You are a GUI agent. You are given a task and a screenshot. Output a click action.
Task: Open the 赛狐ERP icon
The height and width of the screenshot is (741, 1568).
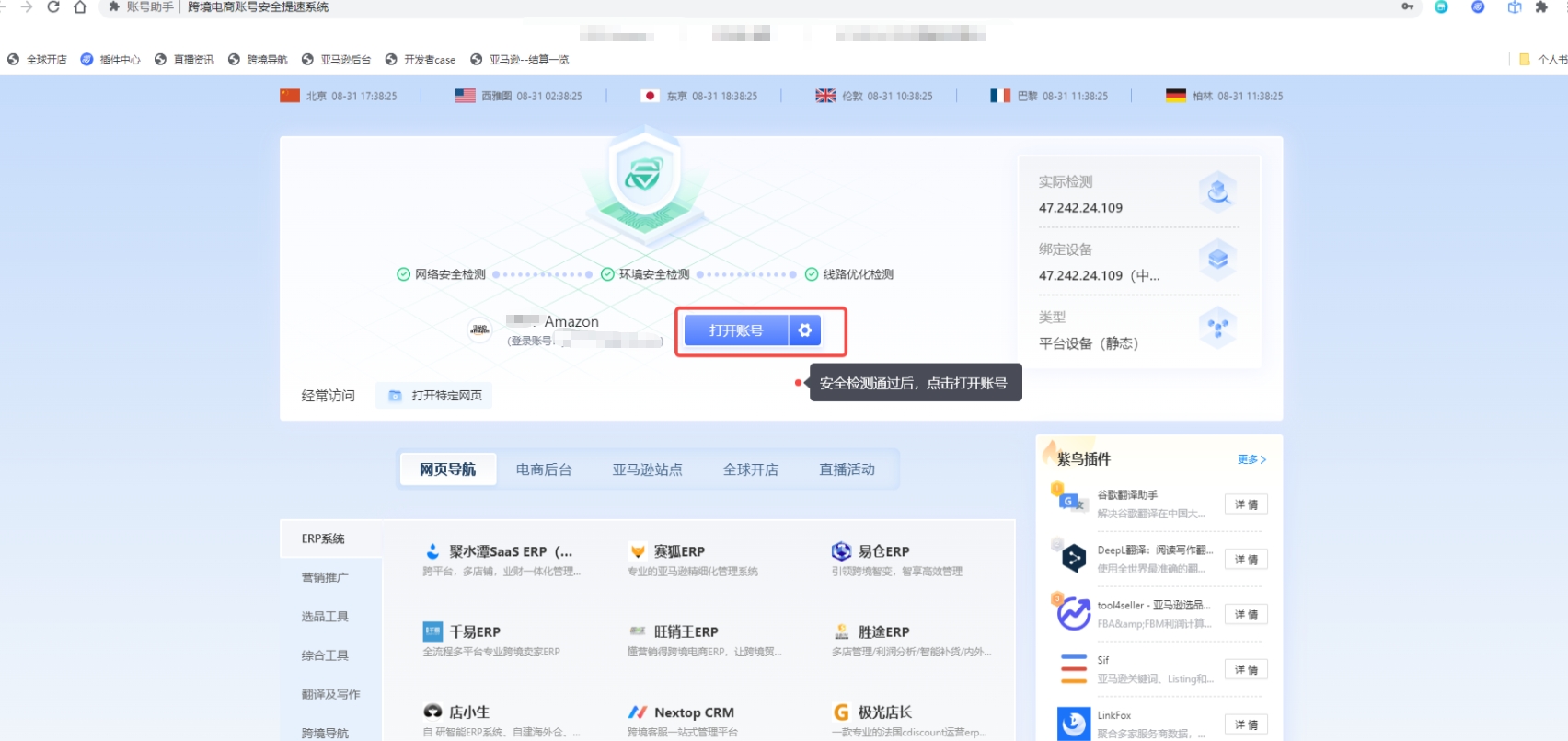click(x=638, y=551)
